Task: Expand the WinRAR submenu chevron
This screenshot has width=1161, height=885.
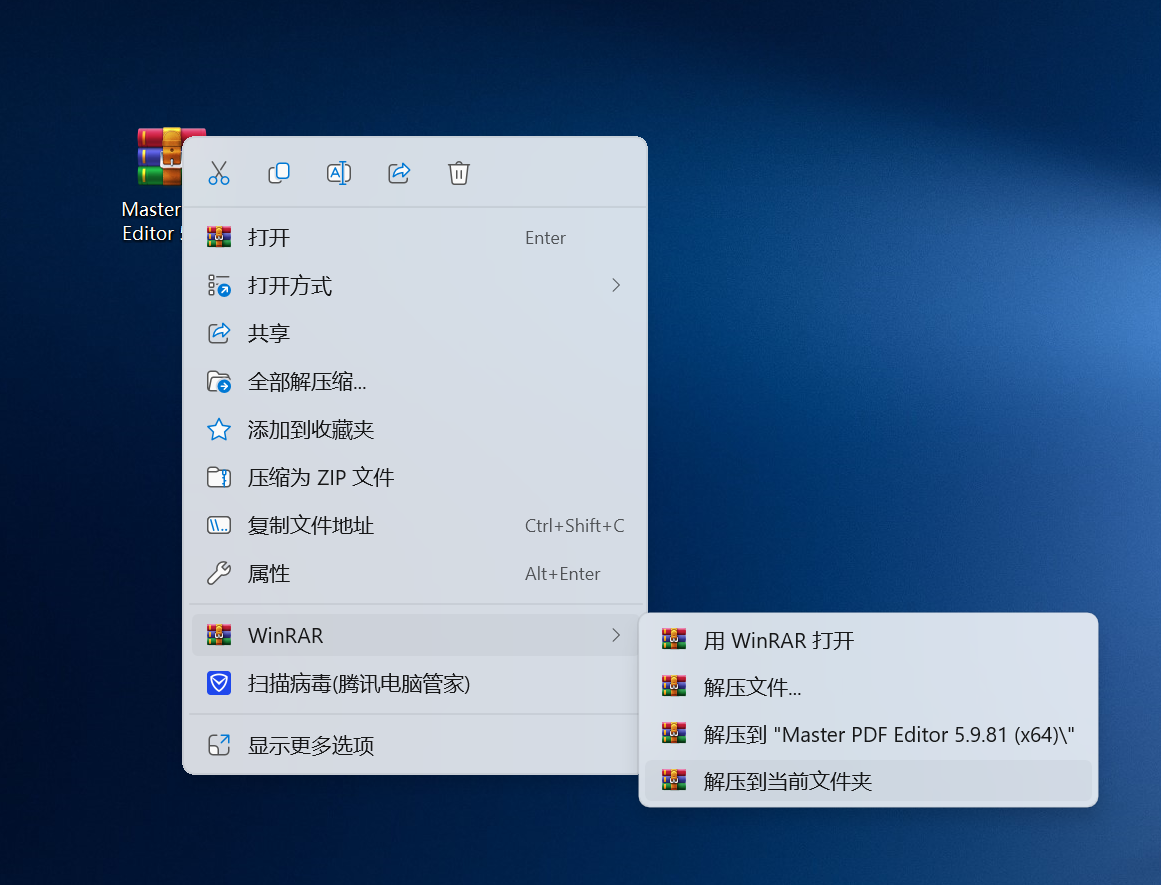Action: point(616,635)
